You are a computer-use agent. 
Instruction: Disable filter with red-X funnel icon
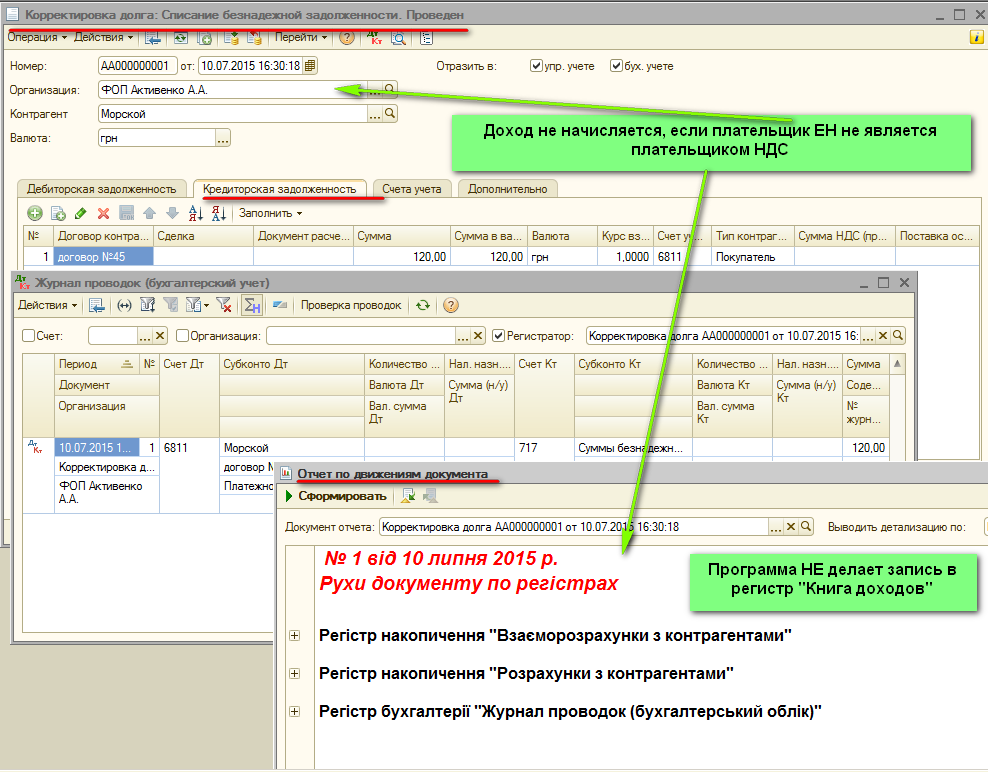click(224, 306)
